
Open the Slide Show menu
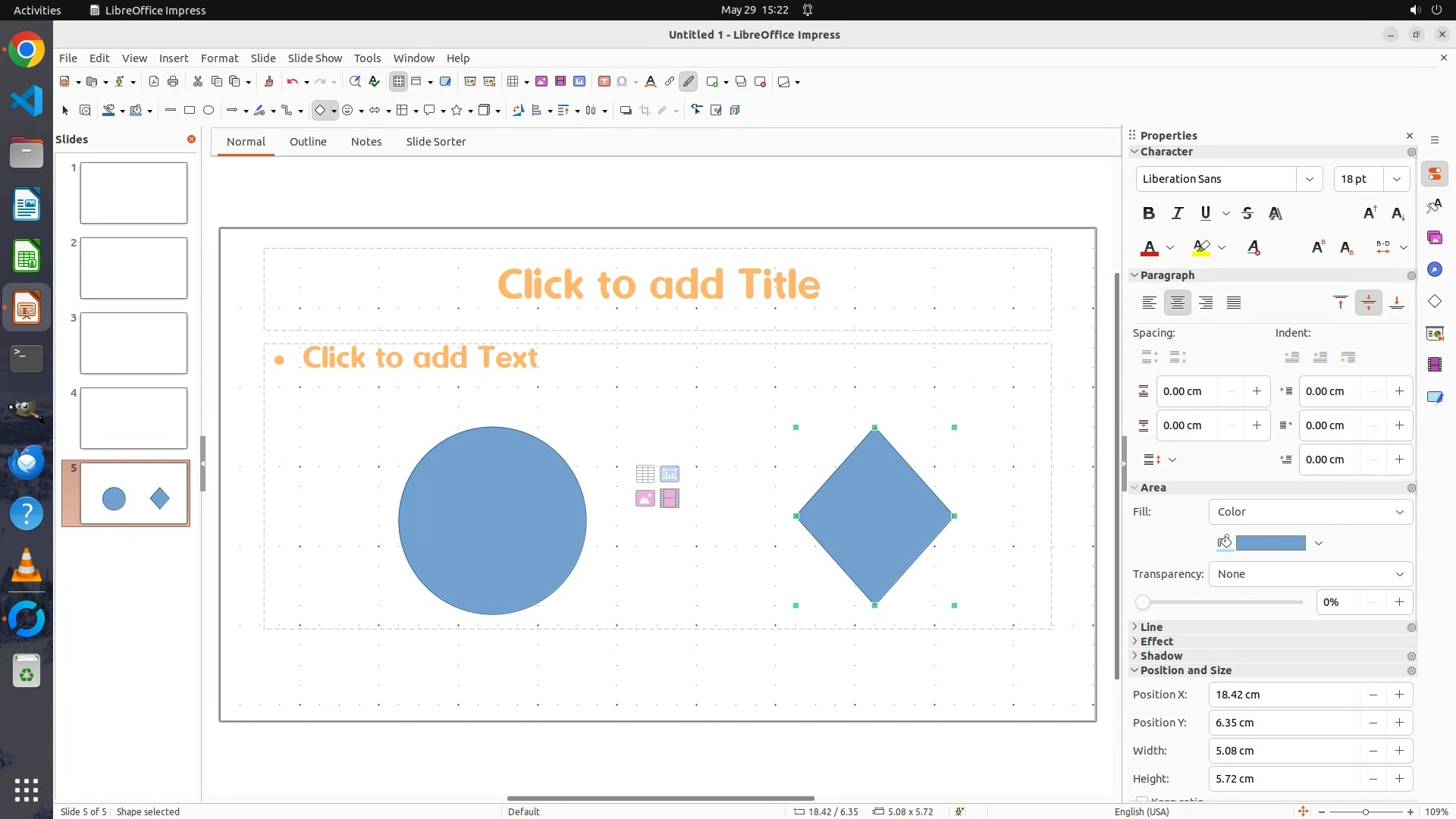[315, 58]
